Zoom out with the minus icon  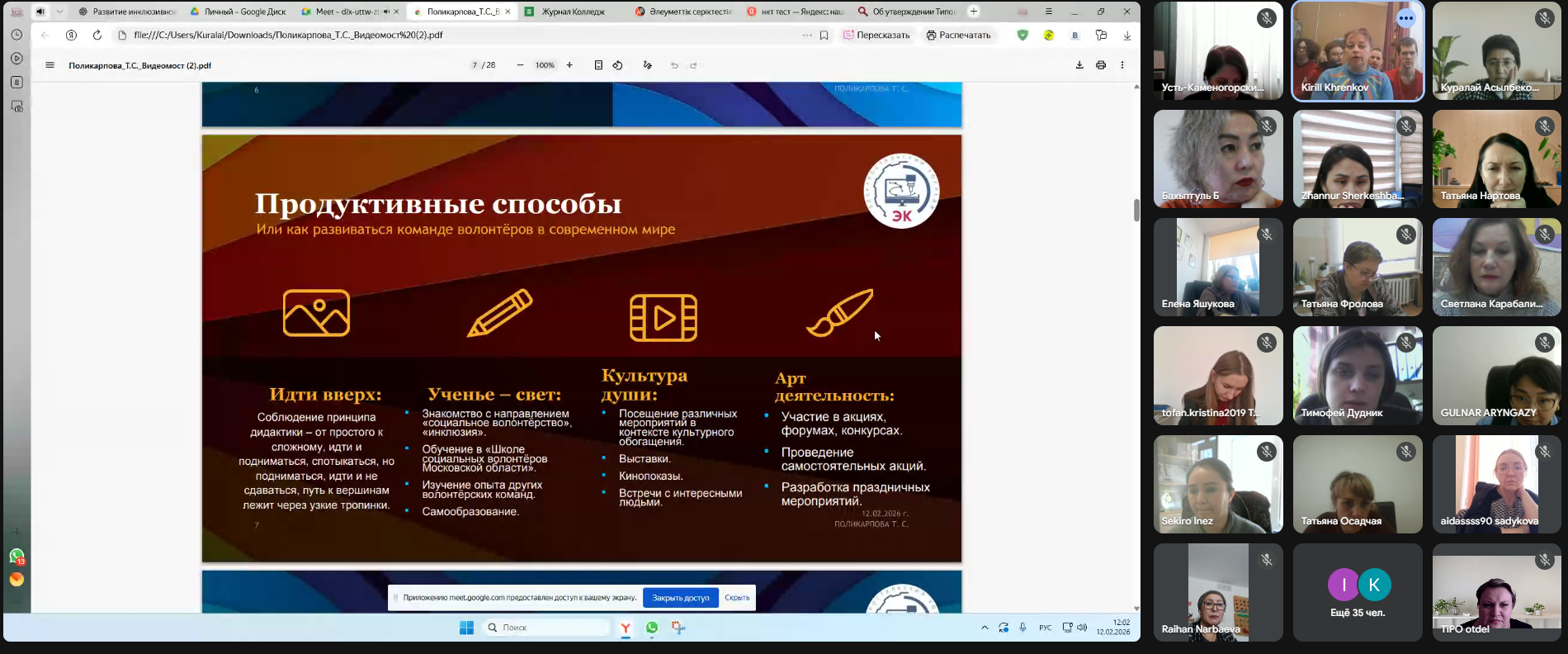pyautogui.click(x=520, y=65)
